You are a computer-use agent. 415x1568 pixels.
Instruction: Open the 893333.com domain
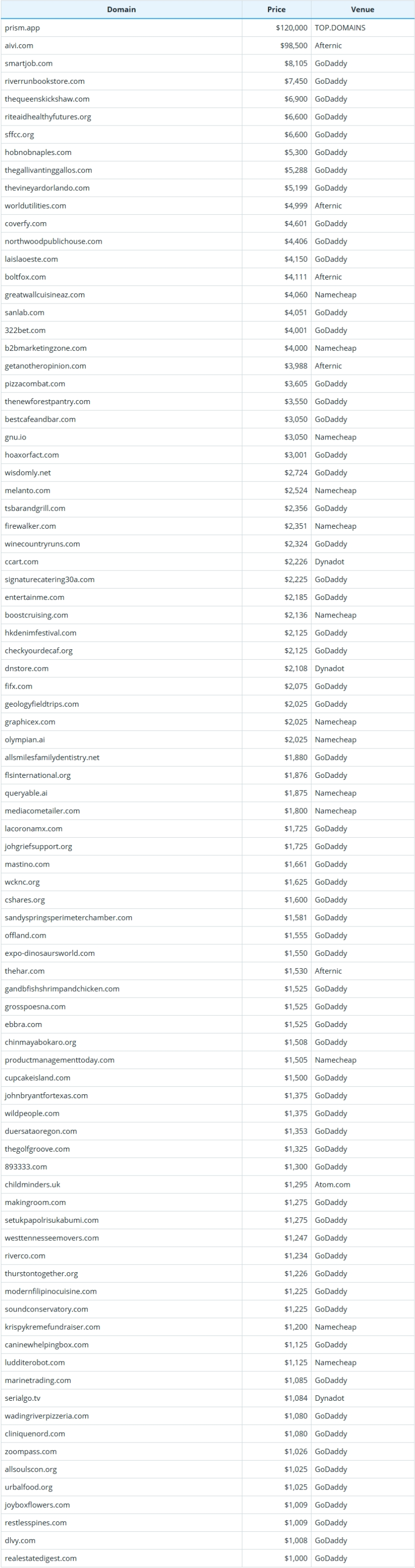coord(26,1167)
